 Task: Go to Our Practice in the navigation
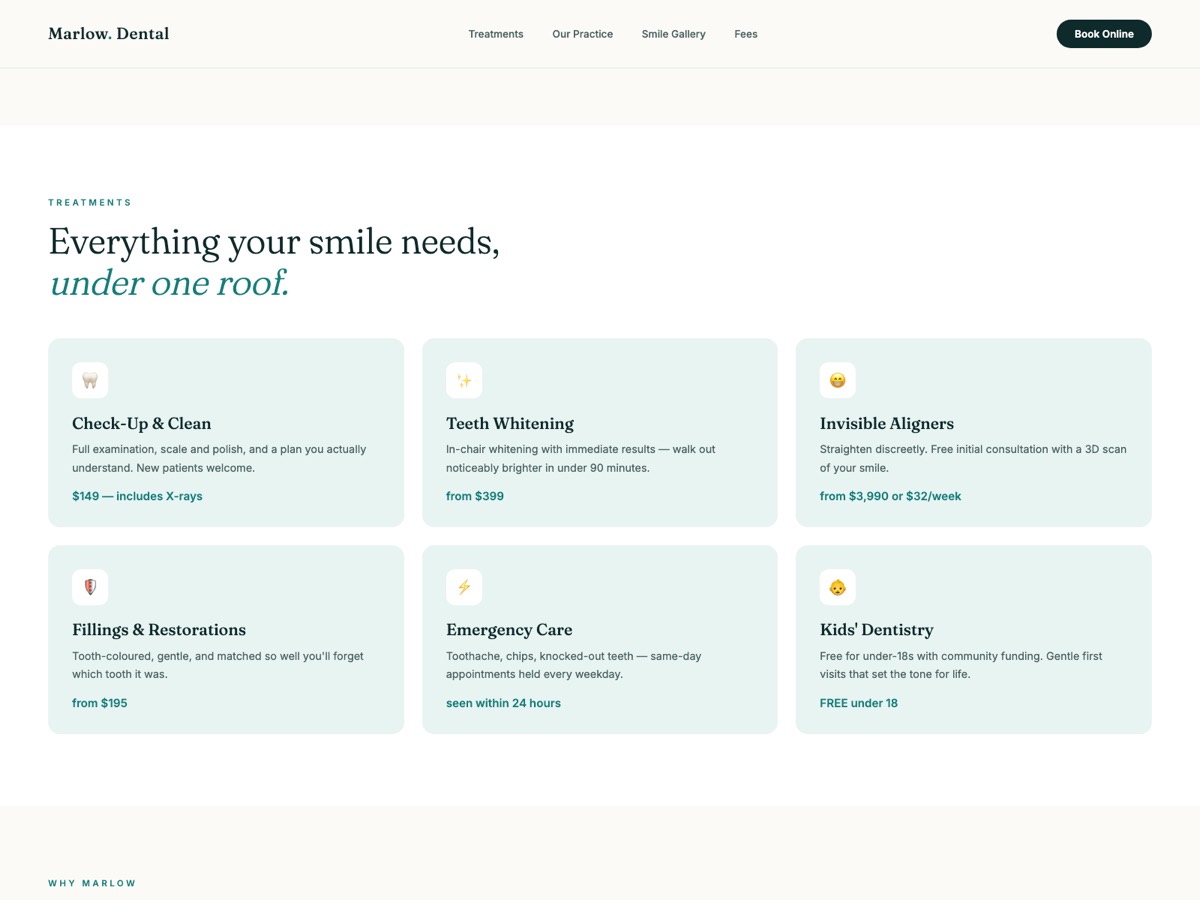point(583,34)
